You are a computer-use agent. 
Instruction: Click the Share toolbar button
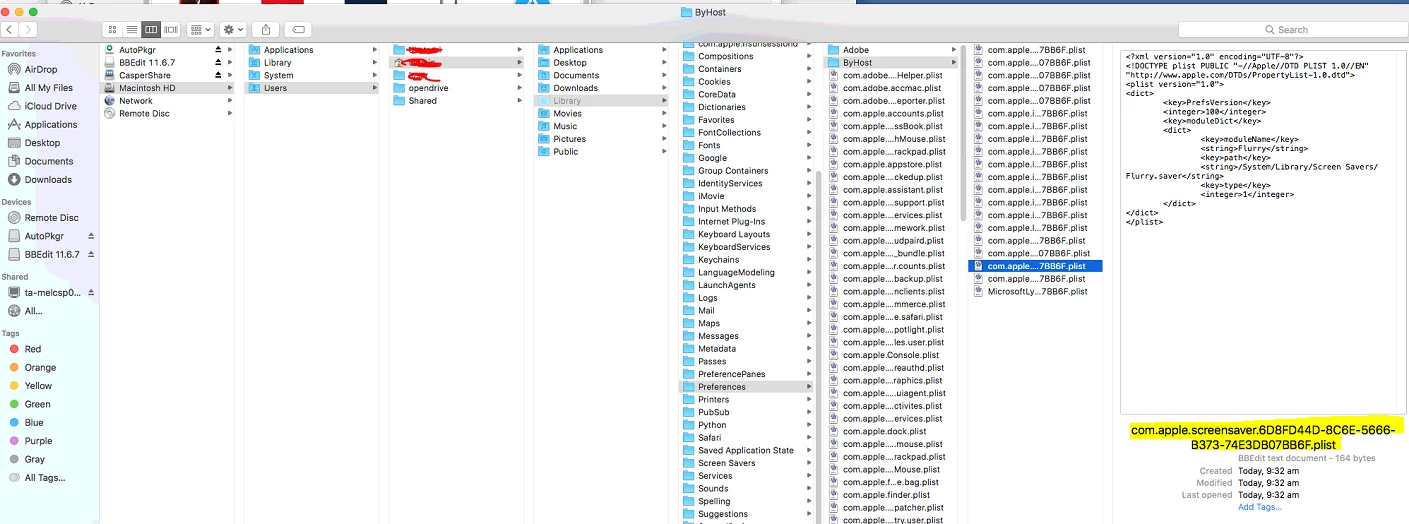(267, 30)
